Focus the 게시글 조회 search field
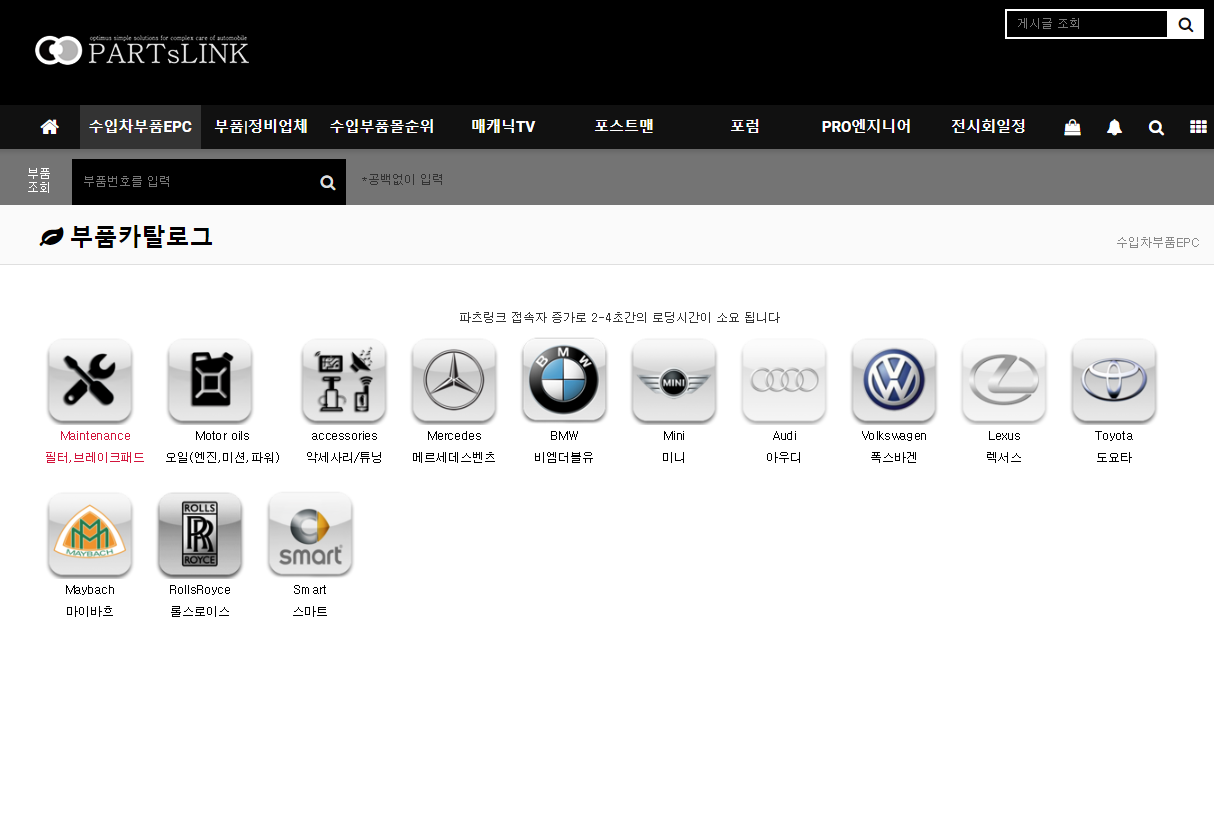 1087,24
